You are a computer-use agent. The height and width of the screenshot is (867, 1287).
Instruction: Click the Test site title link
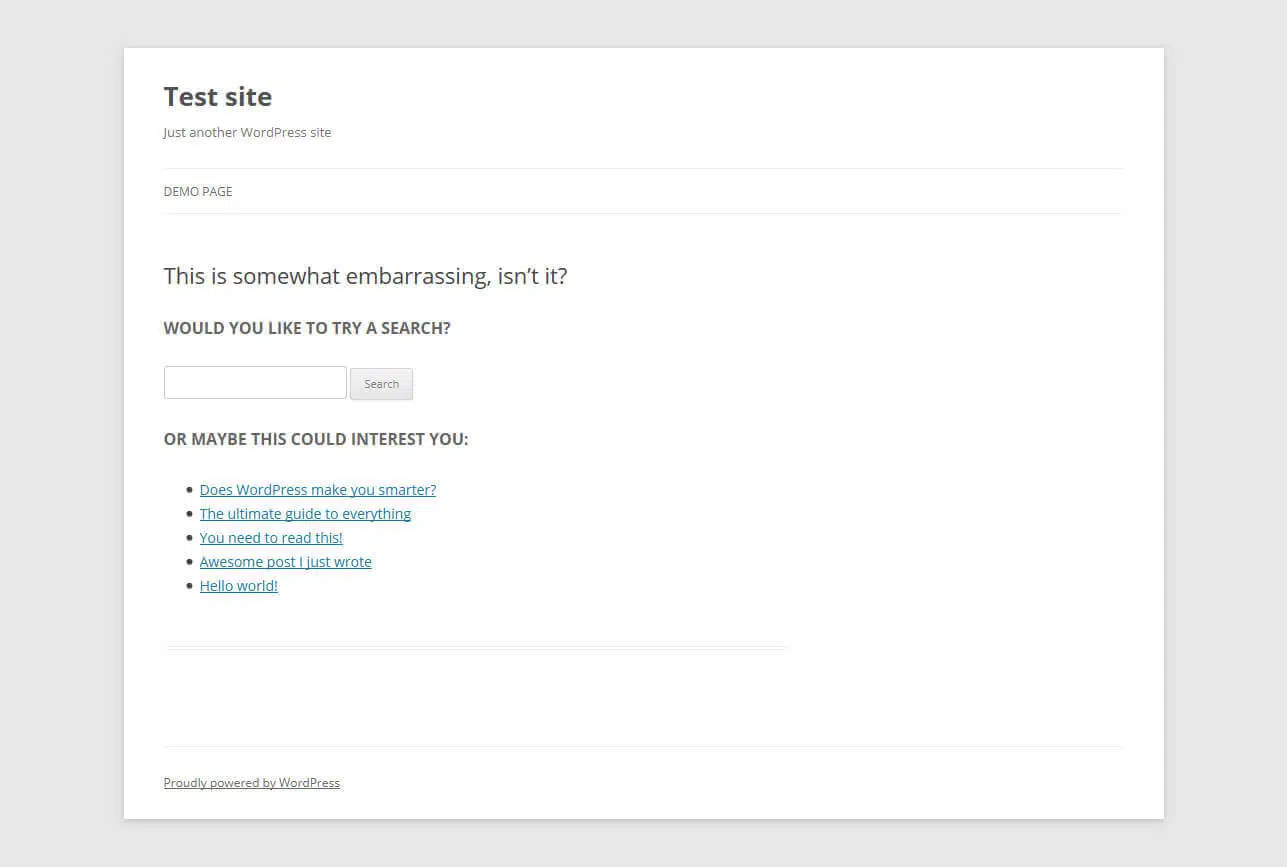click(x=217, y=97)
